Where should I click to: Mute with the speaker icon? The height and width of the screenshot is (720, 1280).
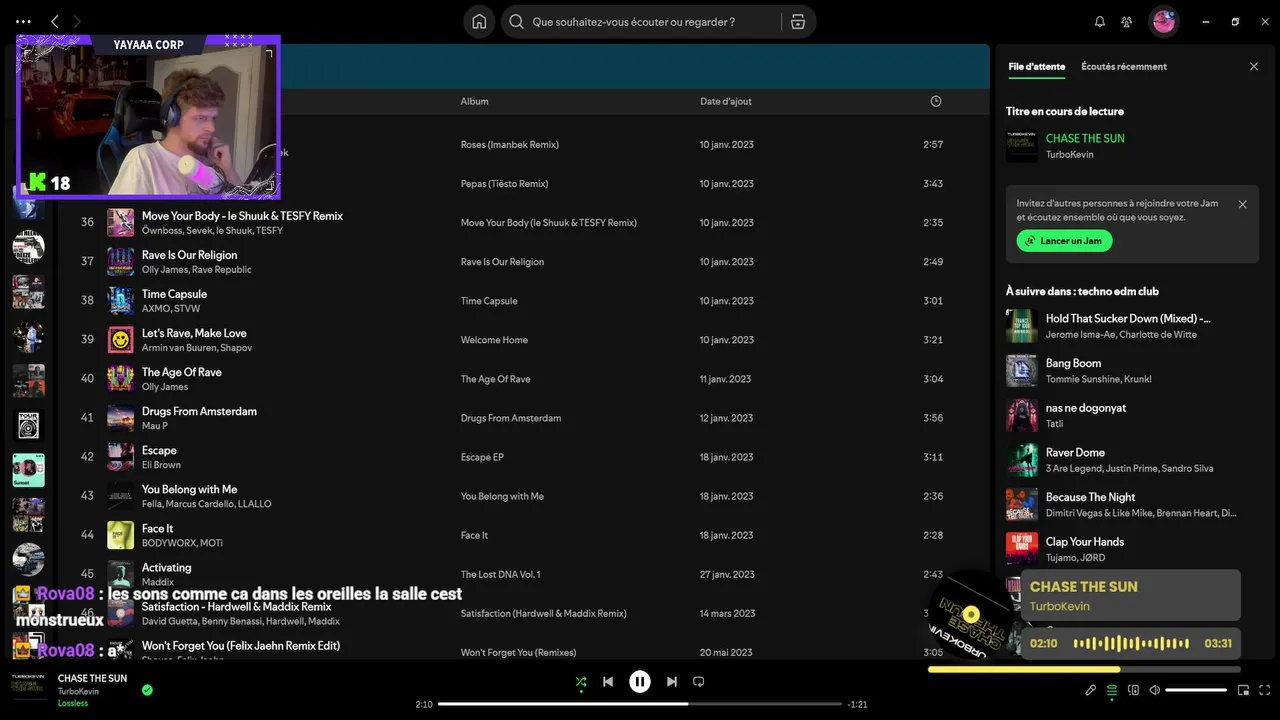[x=1154, y=690]
